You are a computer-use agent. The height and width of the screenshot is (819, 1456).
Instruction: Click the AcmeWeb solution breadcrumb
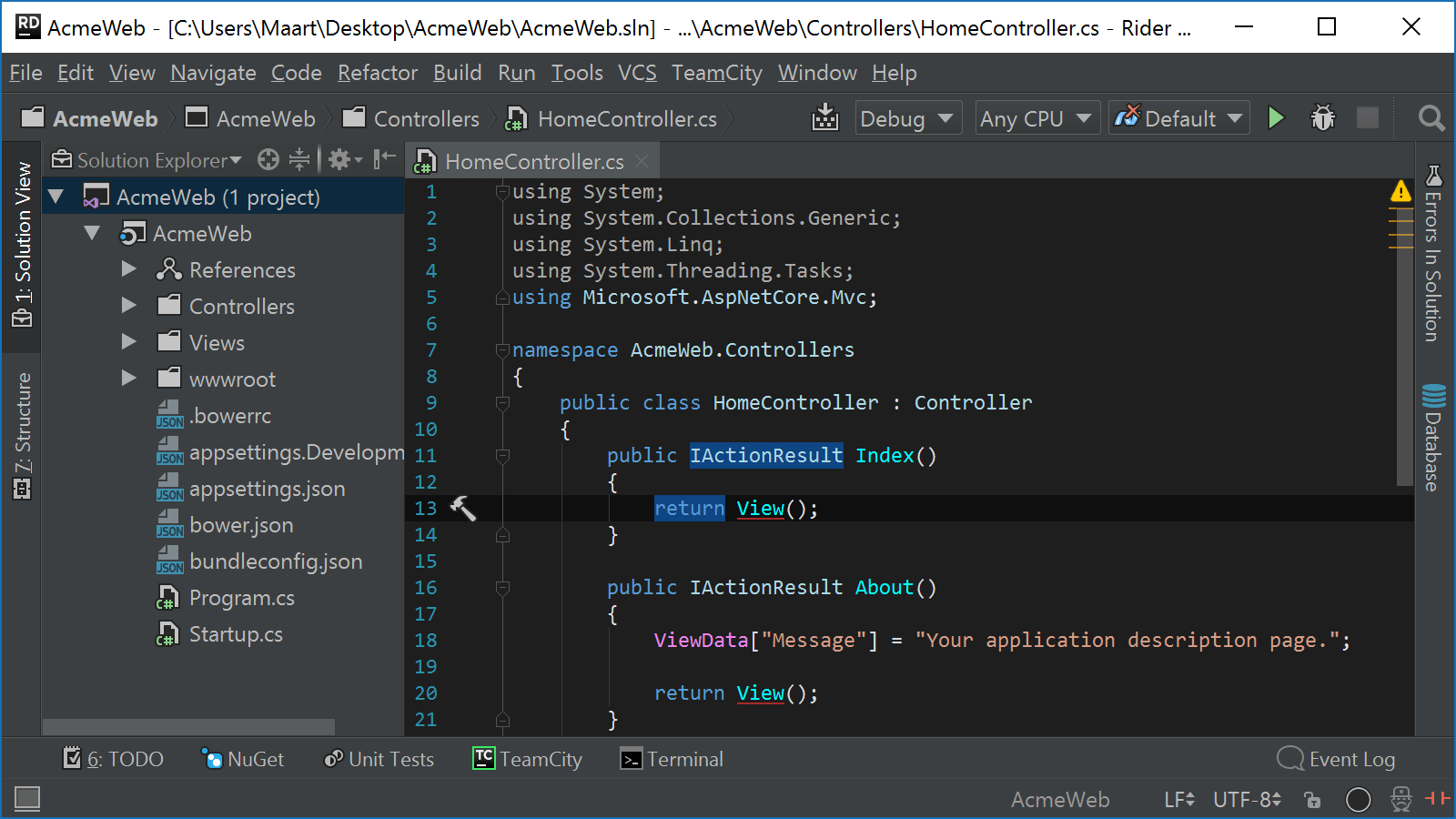click(89, 118)
